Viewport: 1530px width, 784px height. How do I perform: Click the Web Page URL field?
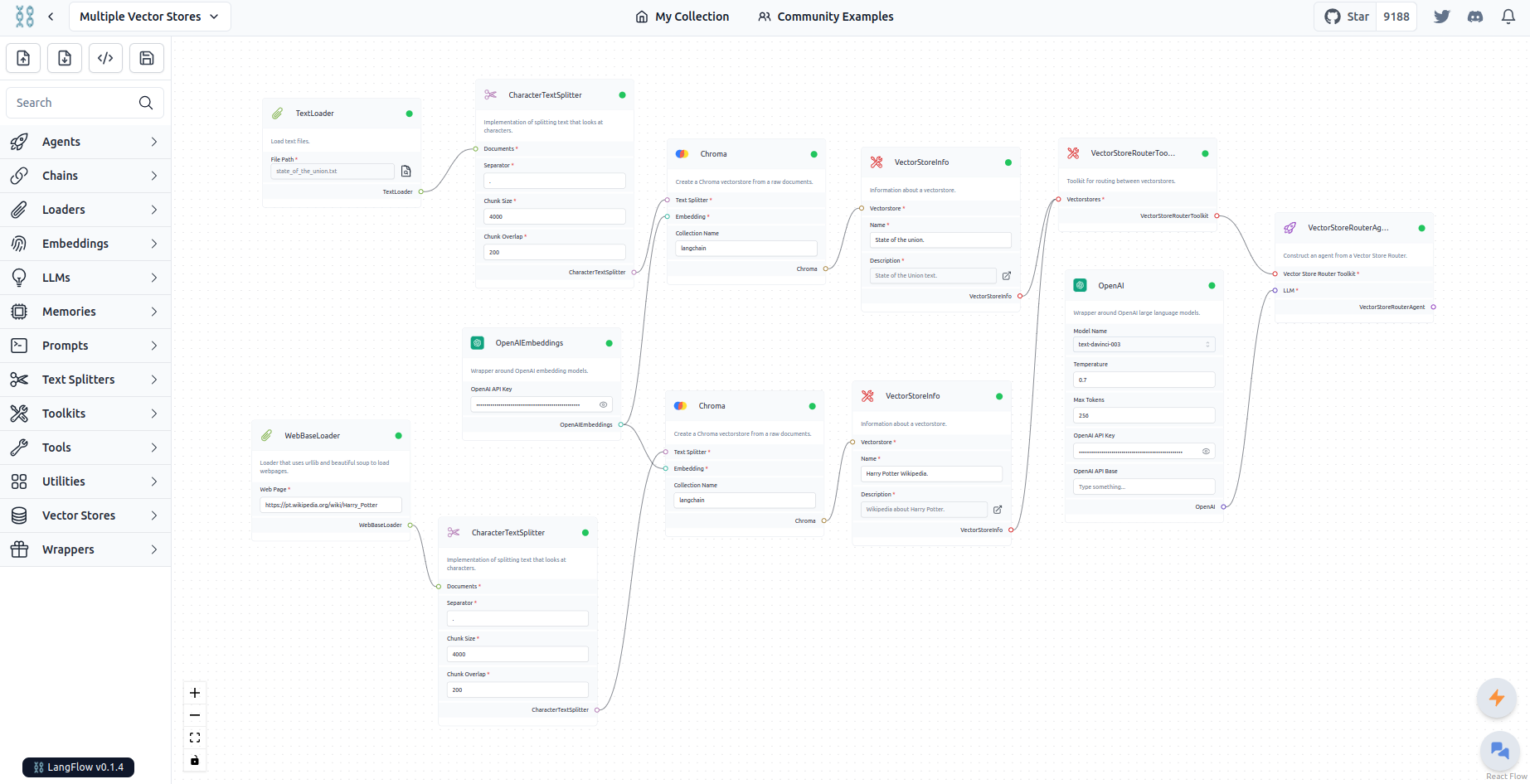tap(331, 505)
